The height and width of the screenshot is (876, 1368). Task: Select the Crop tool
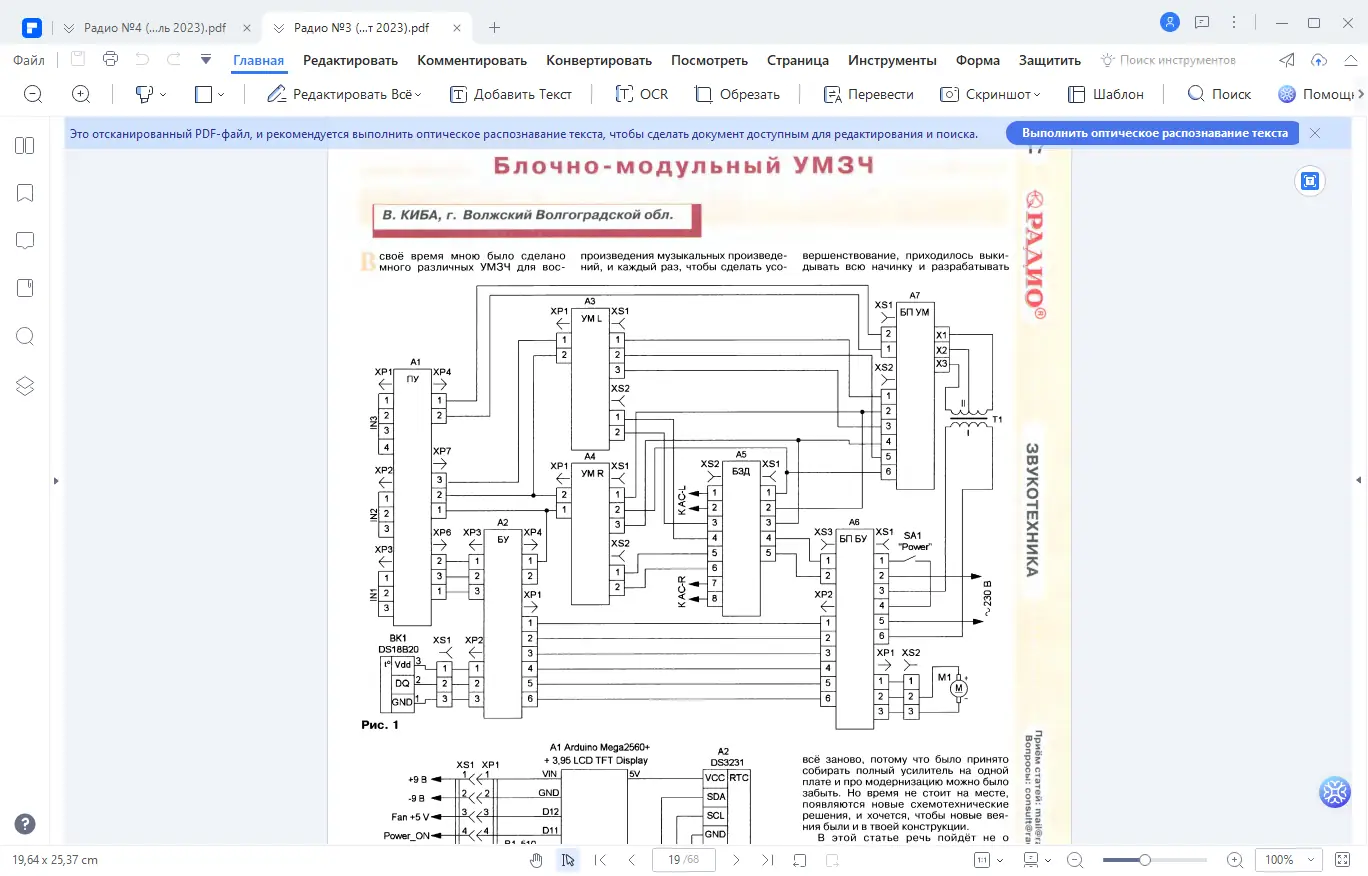click(738, 93)
